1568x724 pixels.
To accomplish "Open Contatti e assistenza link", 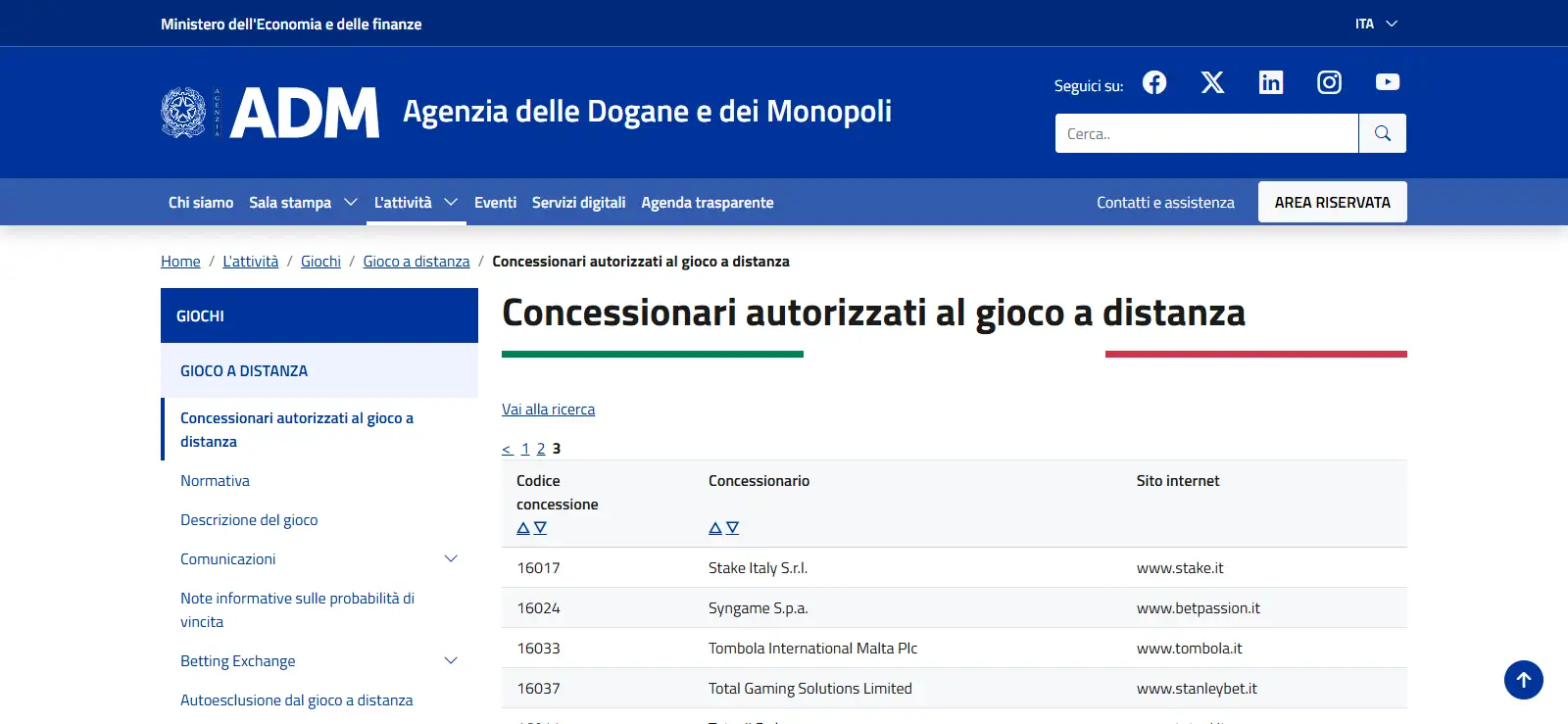I will coord(1165,203).
